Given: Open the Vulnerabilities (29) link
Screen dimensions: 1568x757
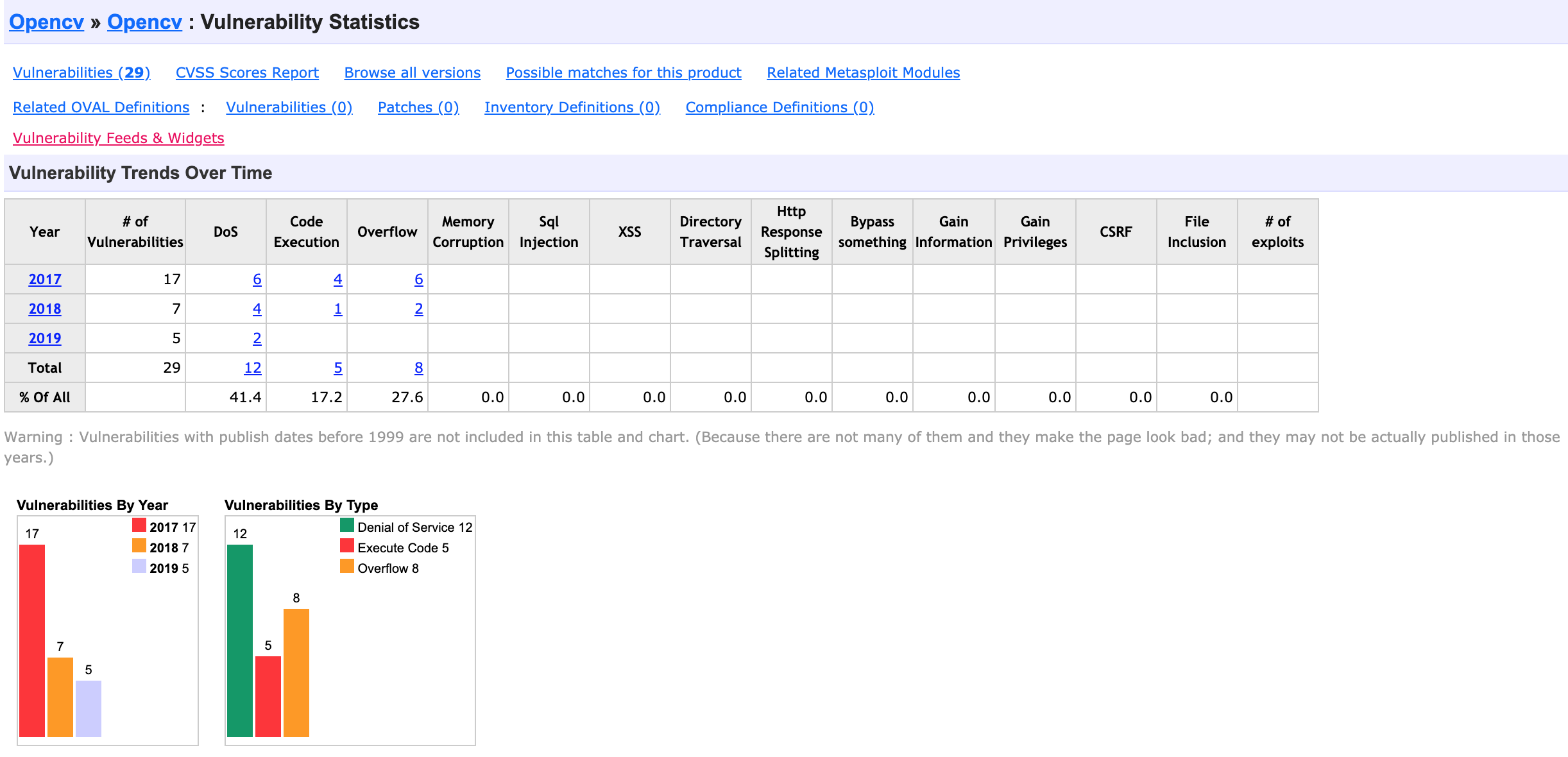Looking at the screenshot, I should click(x=81, y=72).
